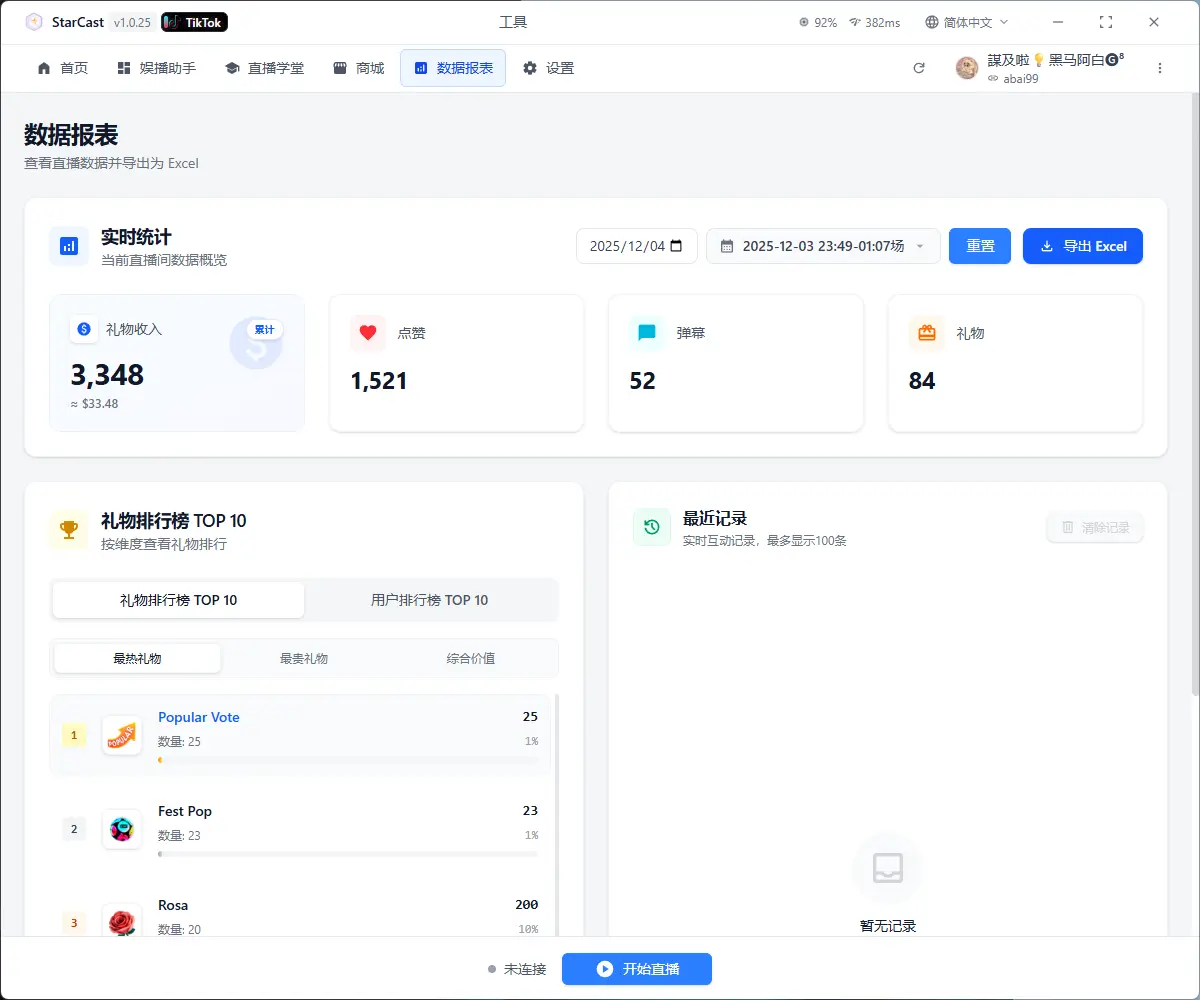This screenshot has height=1000, width=1200.
Task: Click the calendar icon in date field
Action: [677, 246]
